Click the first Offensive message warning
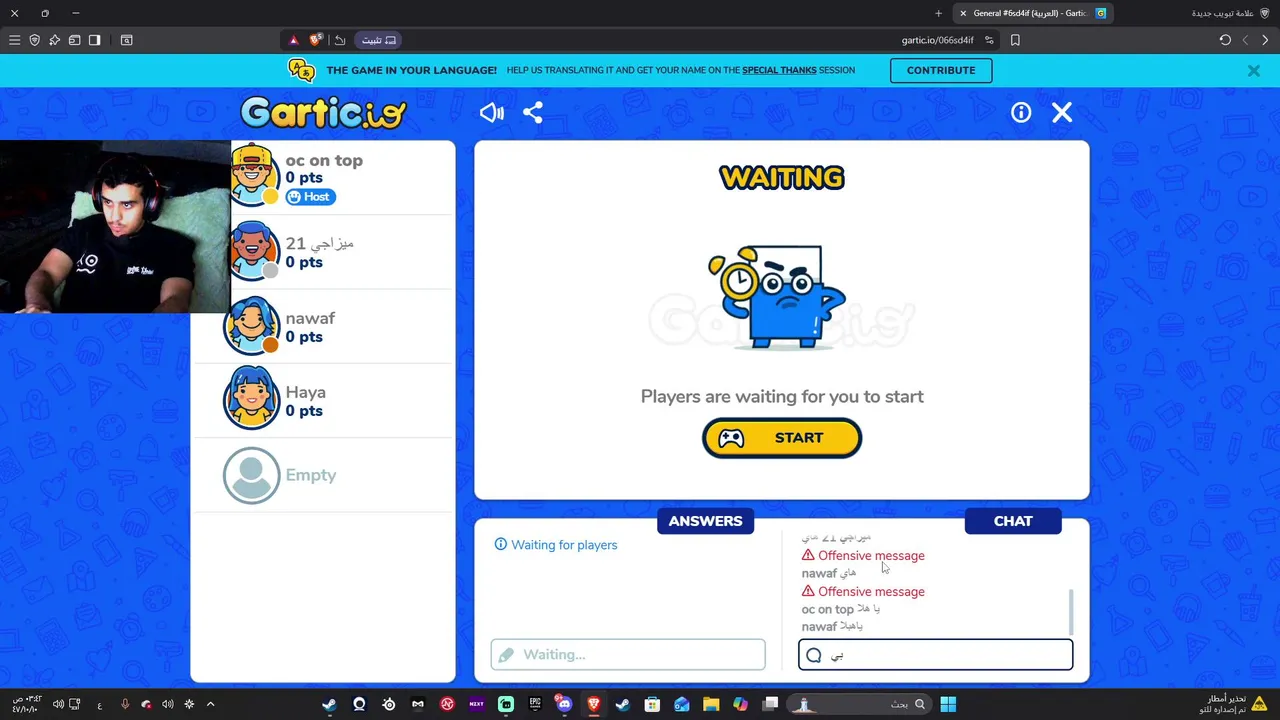Screen dimensions: 1280x720 click(863, 556)
